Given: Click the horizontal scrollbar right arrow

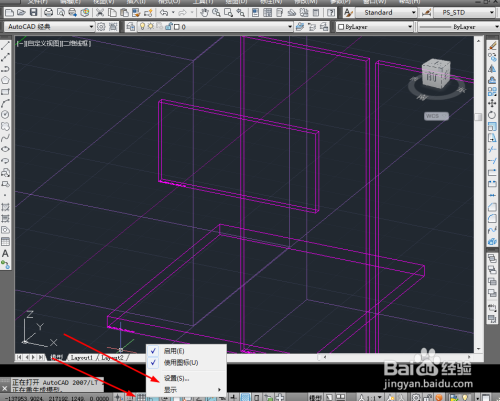Looking at the screenshot, I should 469,357.
